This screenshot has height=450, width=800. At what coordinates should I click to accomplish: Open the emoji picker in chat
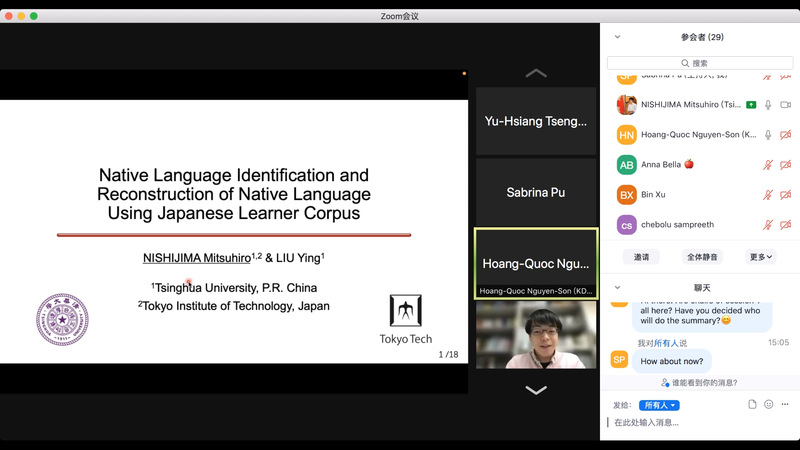click(x=768, y=404)
